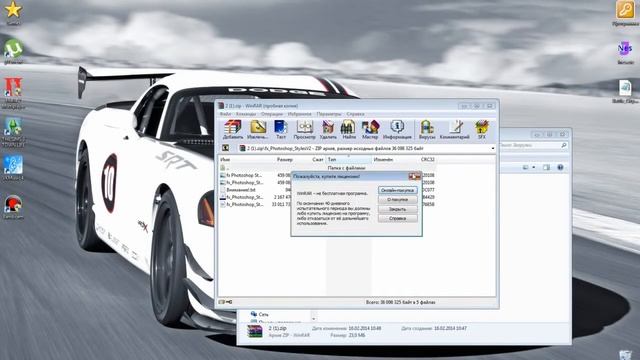The width and height of the screenshot is (640, 360).
Task: Select the parent folder '..' row
Action: [x=327, y=168]
